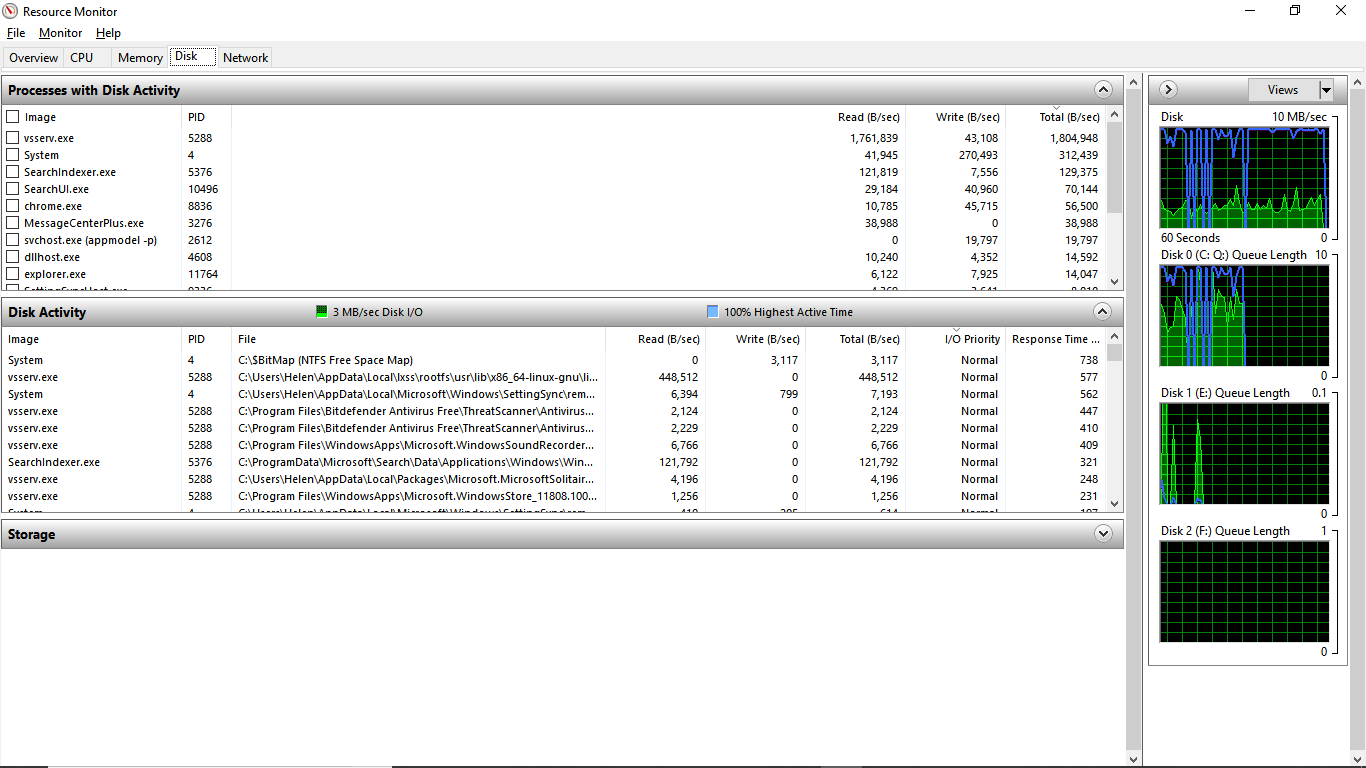Open the Views dropdown arrow

(x=1326, y=90)
